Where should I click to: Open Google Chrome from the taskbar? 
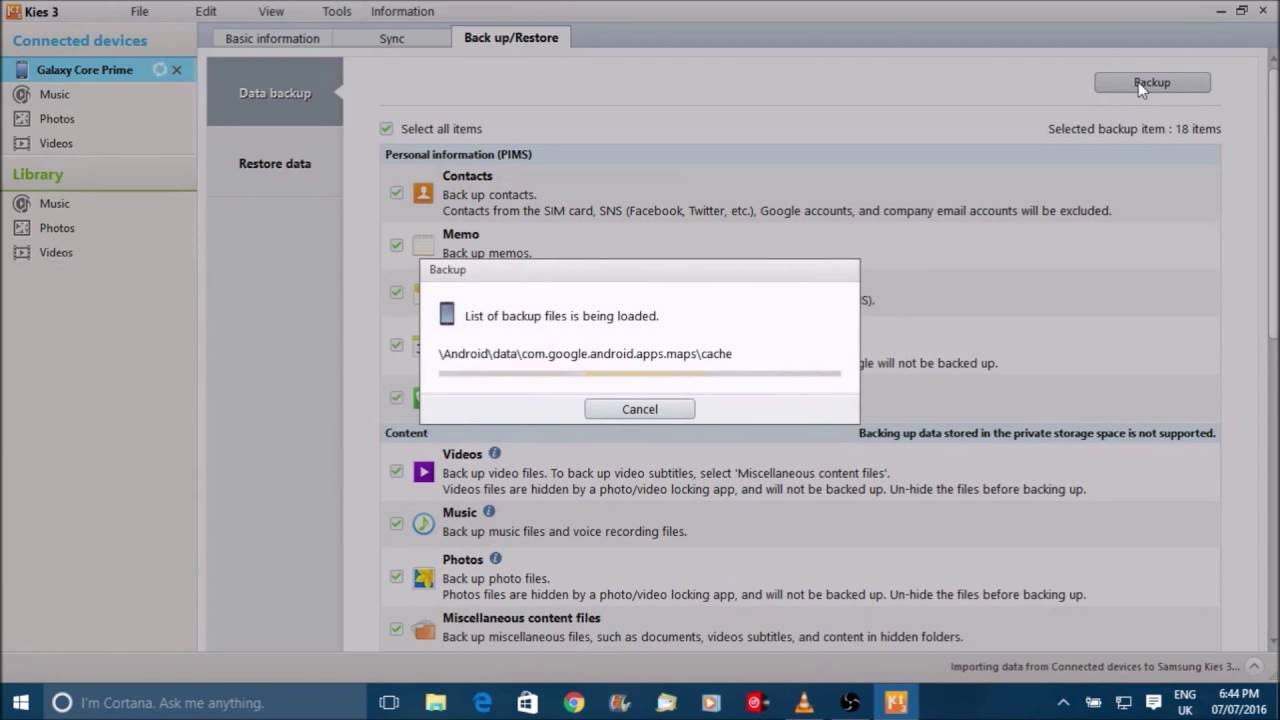click(574, 703)
